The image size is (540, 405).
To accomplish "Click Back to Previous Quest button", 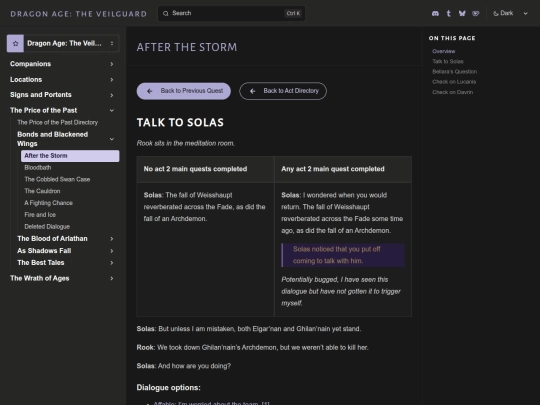I will click(x=184, y=91).
